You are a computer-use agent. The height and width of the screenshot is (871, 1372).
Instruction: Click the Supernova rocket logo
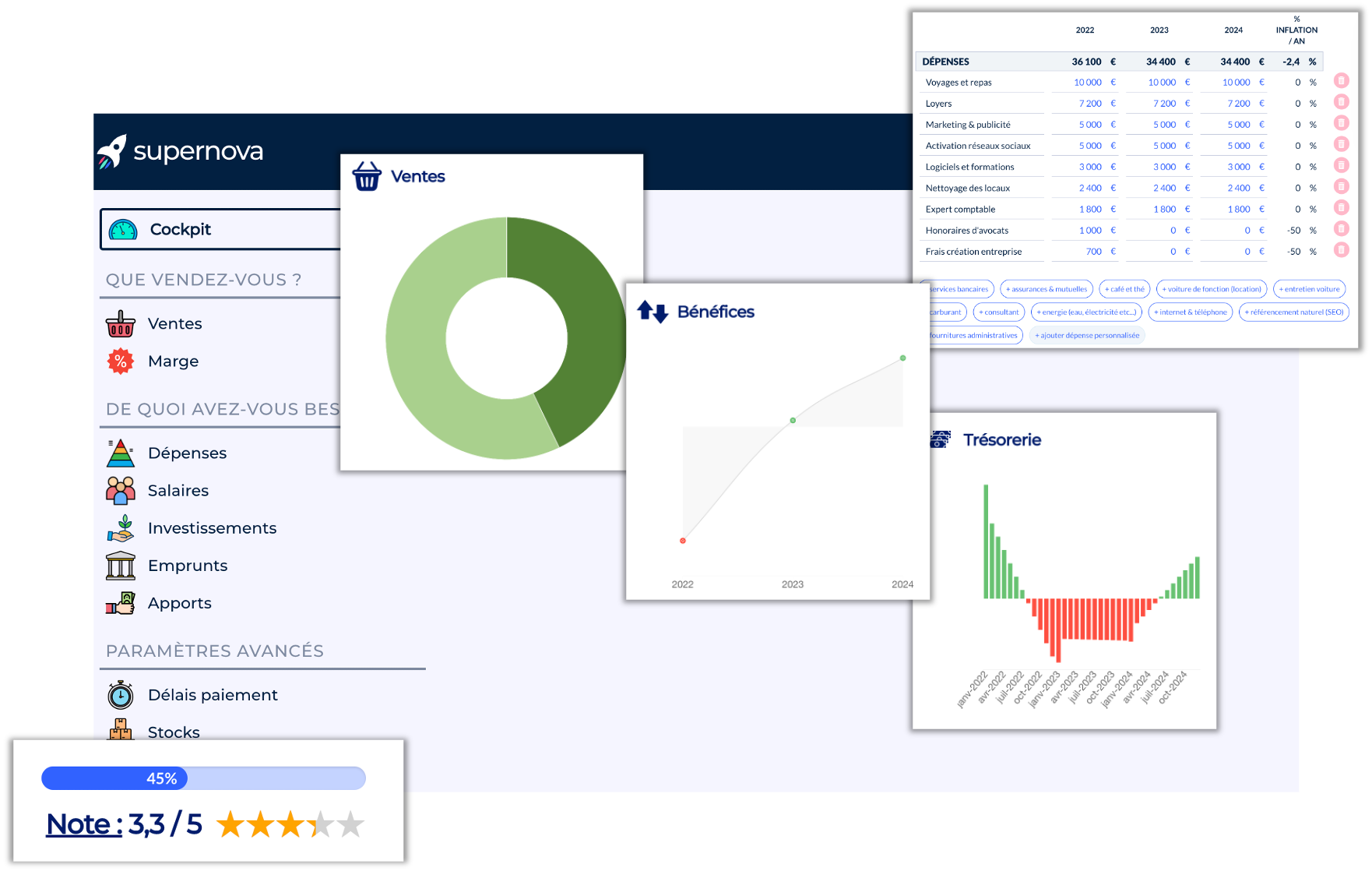pos(112,151)
